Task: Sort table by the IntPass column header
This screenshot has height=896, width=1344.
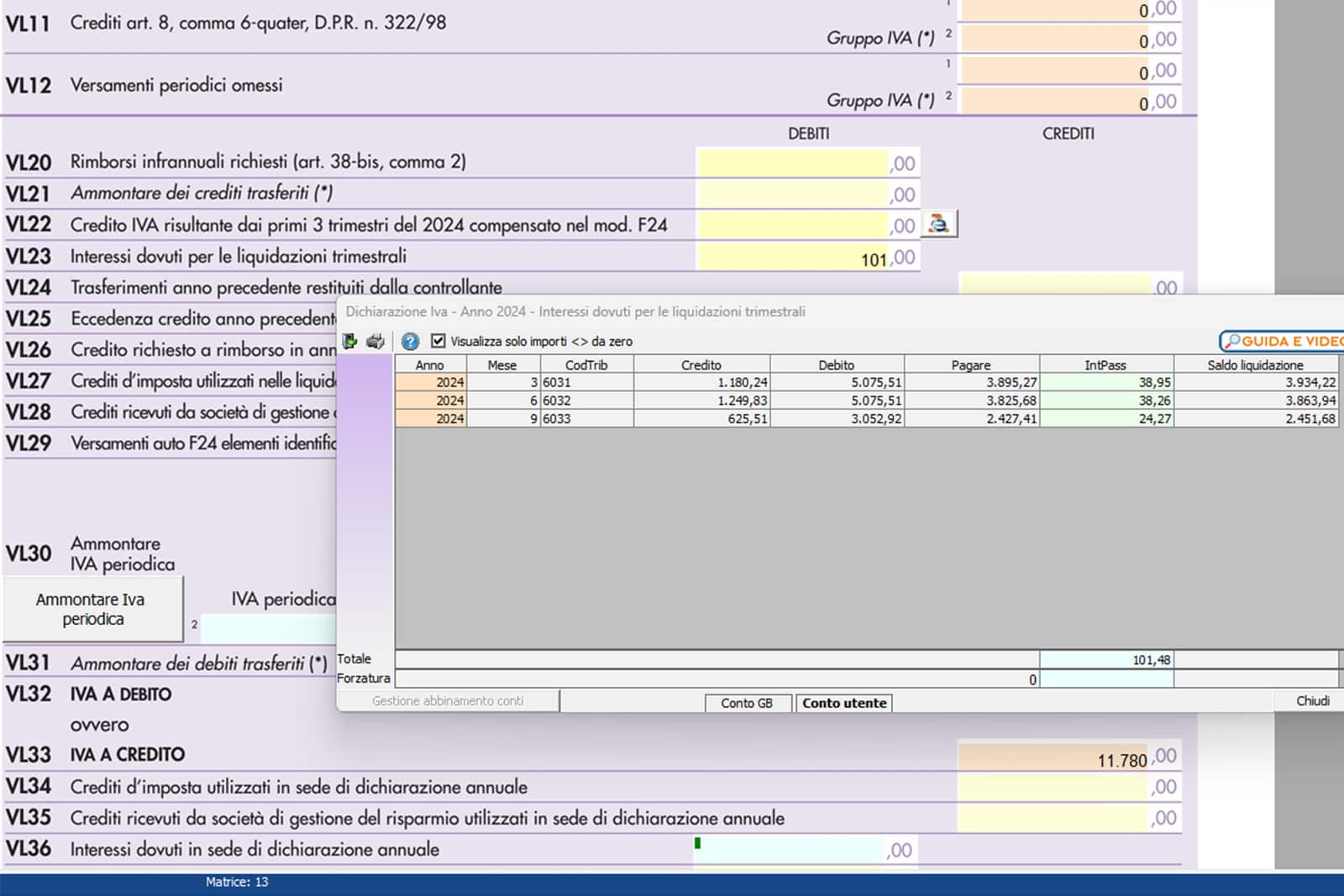Action: 1105,365
